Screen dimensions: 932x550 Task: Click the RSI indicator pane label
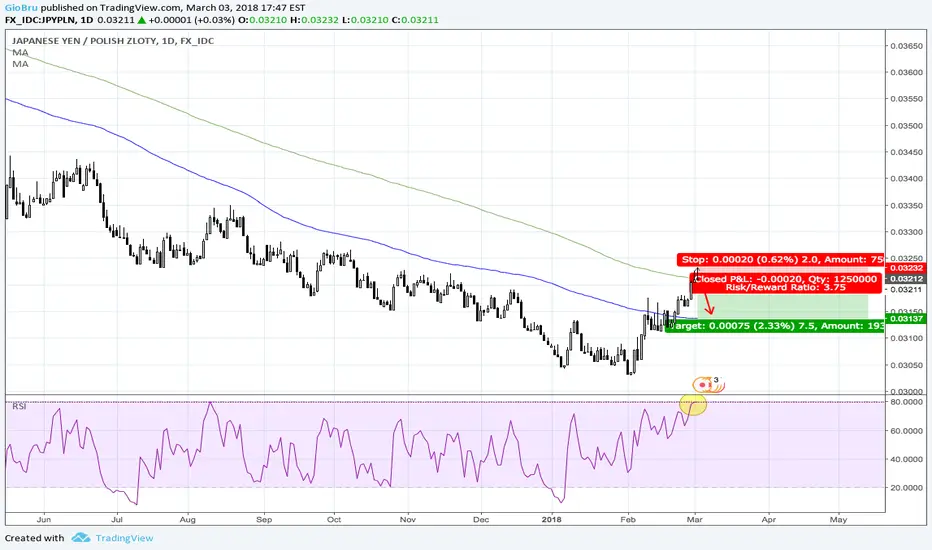(x=19, y=407)
